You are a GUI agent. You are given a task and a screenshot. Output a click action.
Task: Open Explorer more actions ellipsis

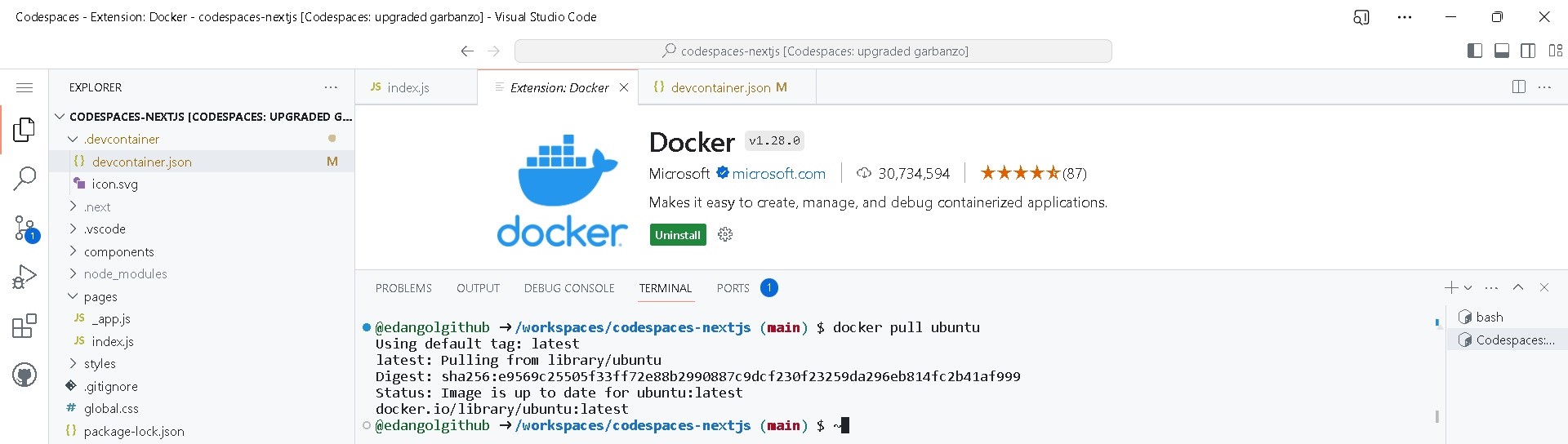(x=331, y=87)
